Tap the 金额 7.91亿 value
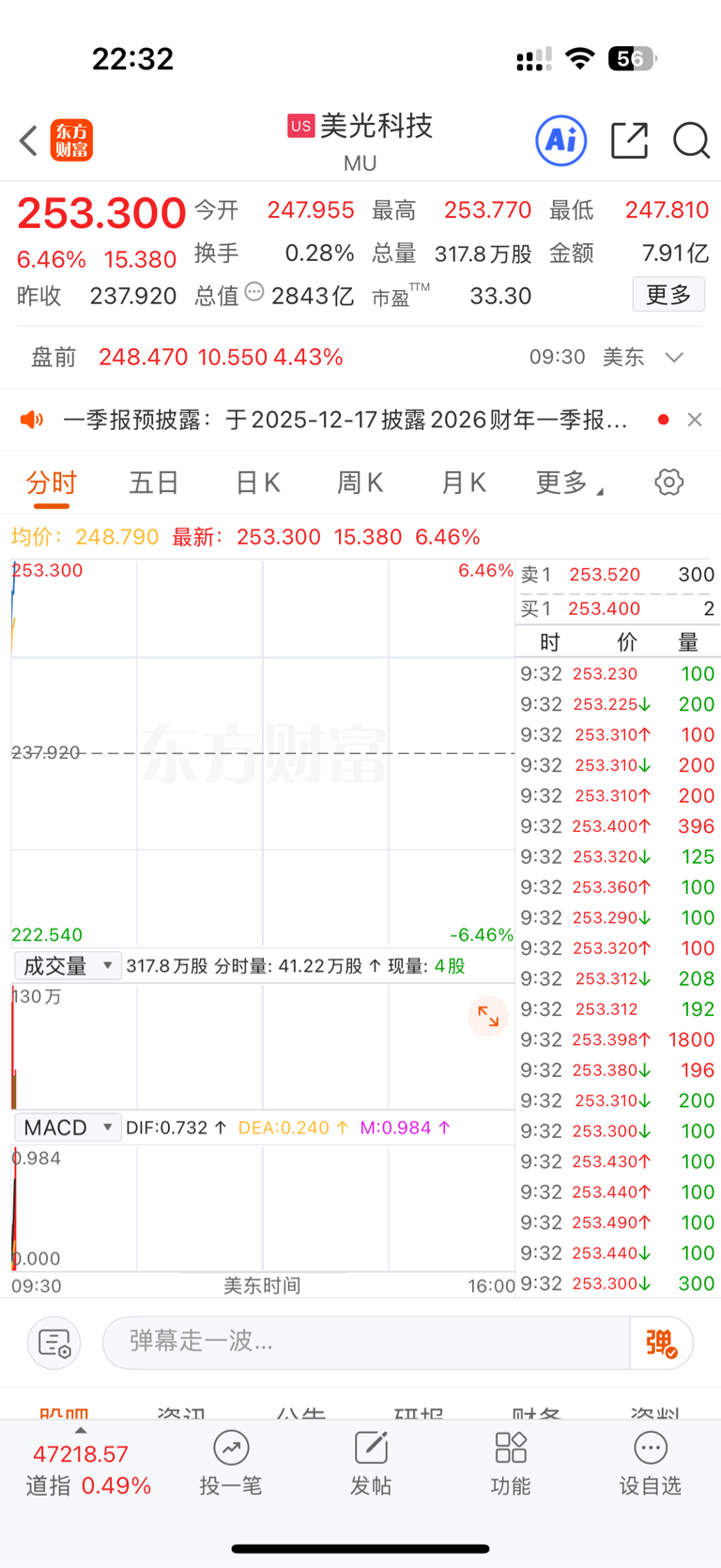Image resolution: width=721 pixels, height=1568 pixels. click(x=675, y=253)
